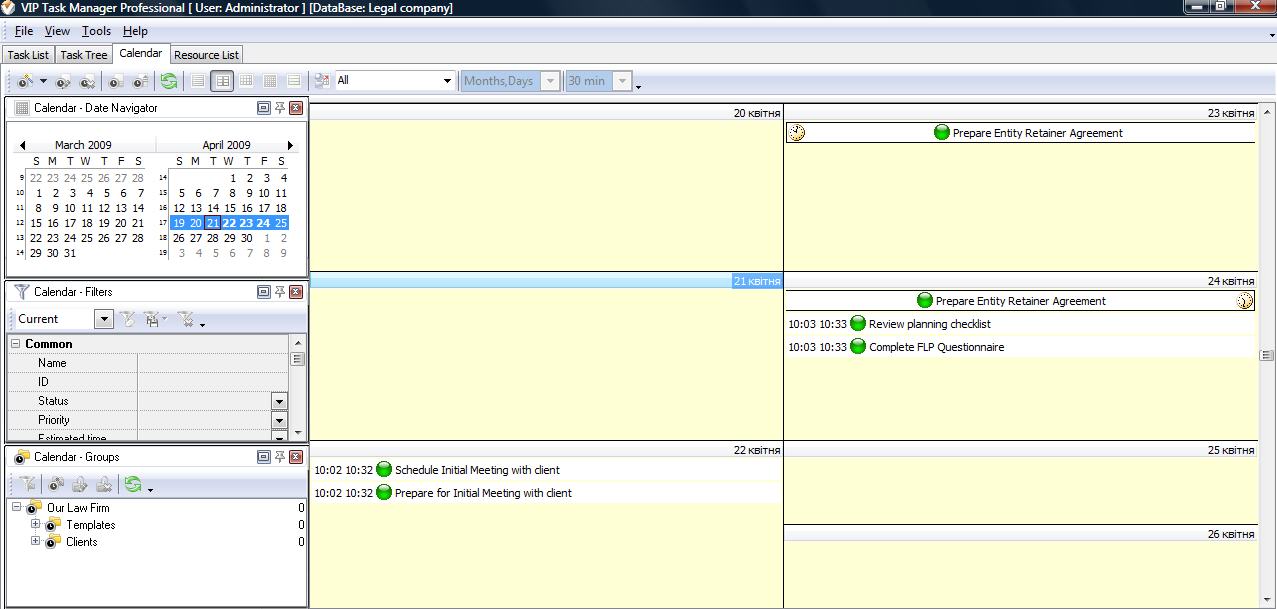Screen dimensions: 1277x609
Task: Click the Name filter input field
Action: pos(212,363)
